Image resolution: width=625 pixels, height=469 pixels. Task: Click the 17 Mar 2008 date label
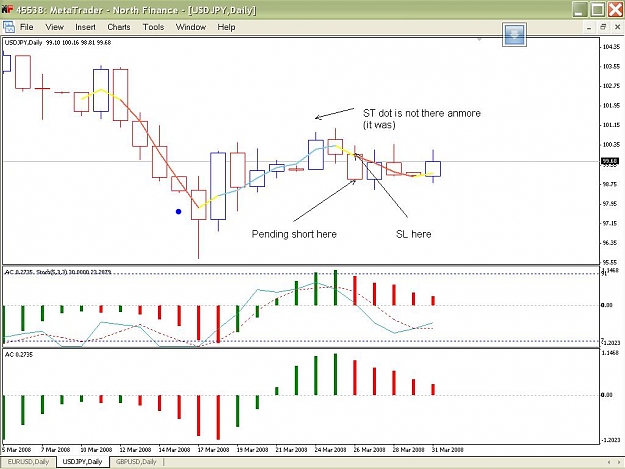[x=213, y=450]
